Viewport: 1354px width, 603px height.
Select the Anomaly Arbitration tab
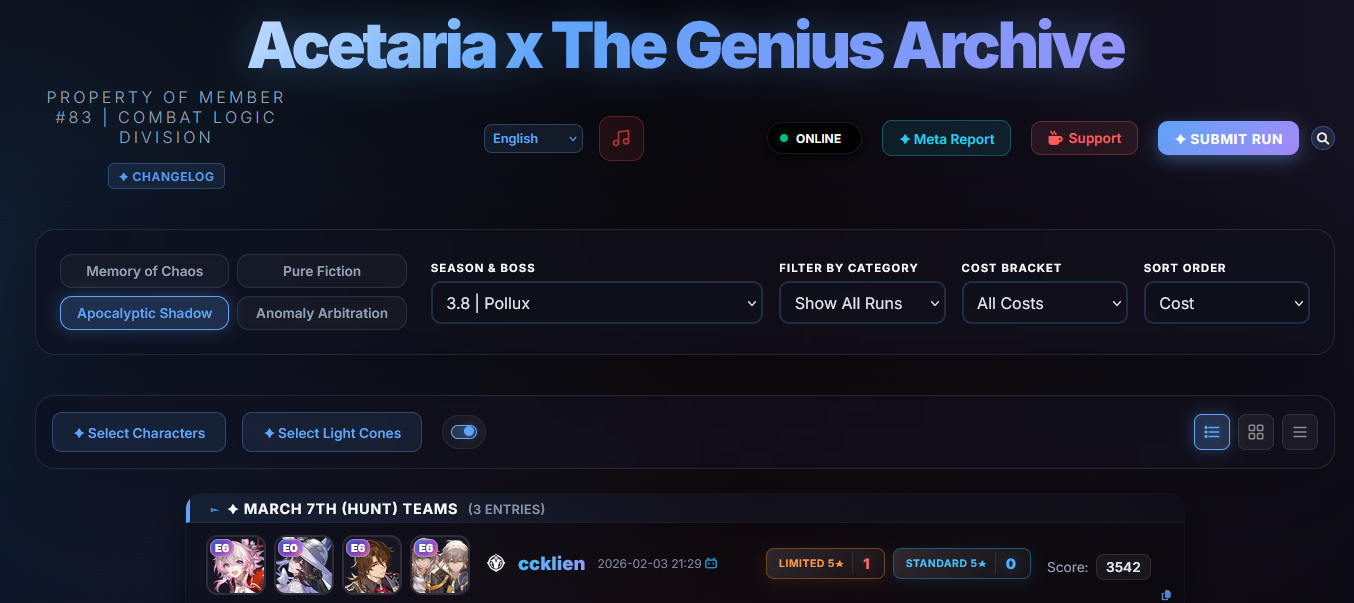[x=322, y=313]
